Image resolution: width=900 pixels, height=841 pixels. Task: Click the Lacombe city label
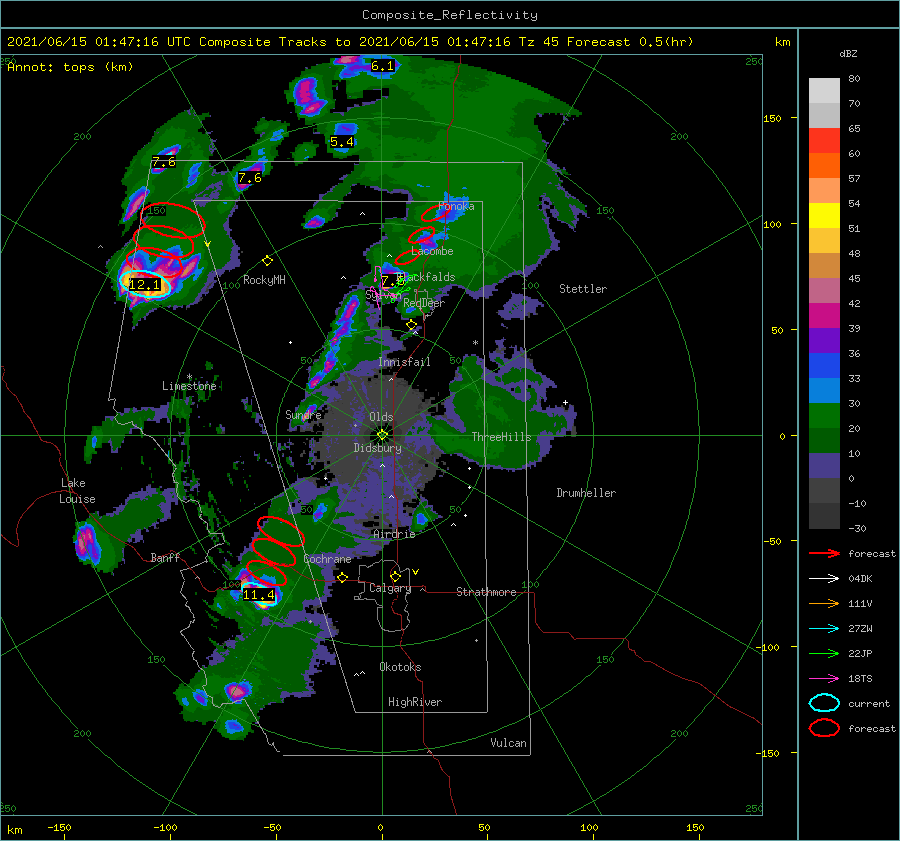[x=432, y=251]
